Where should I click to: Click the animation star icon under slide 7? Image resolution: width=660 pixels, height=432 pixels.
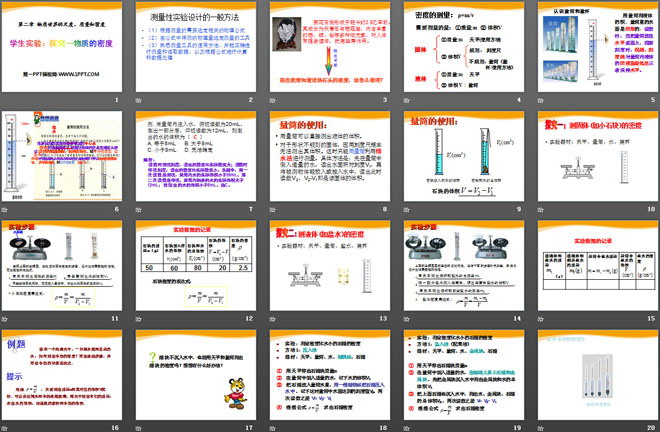pyautogui.click(x=138, y=209)
